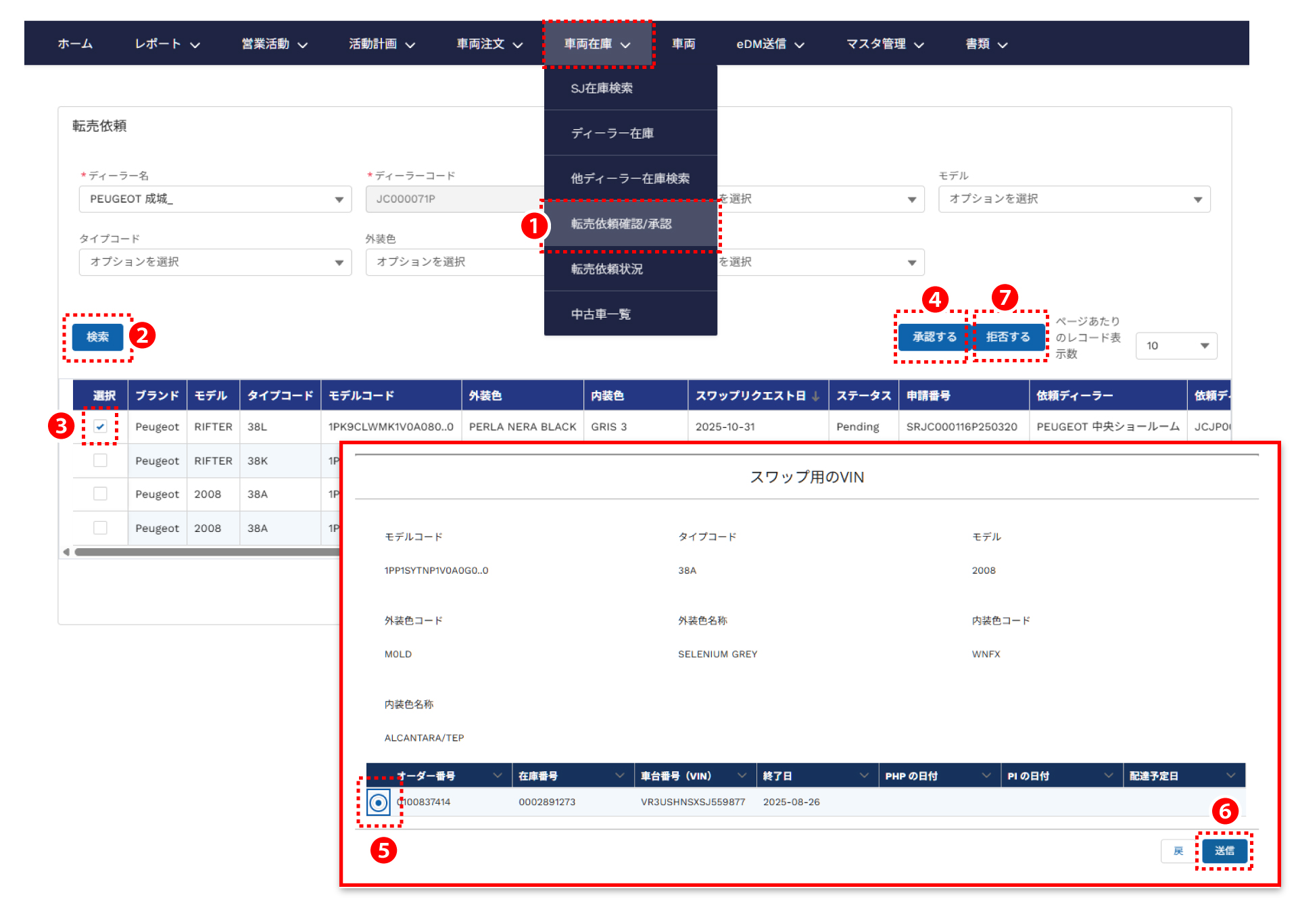This screenshot has width=1298, height=924.
Task: Open the 車両在庫 navigation menu
Action: coord(597,44)
